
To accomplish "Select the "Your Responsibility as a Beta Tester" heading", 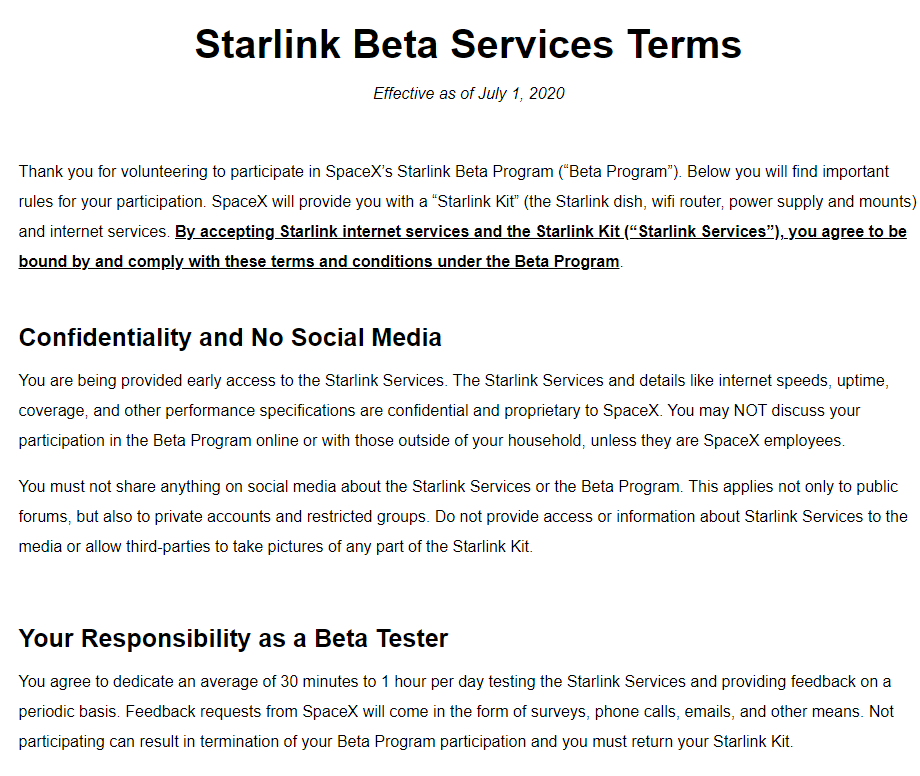I will coord(233,638).
